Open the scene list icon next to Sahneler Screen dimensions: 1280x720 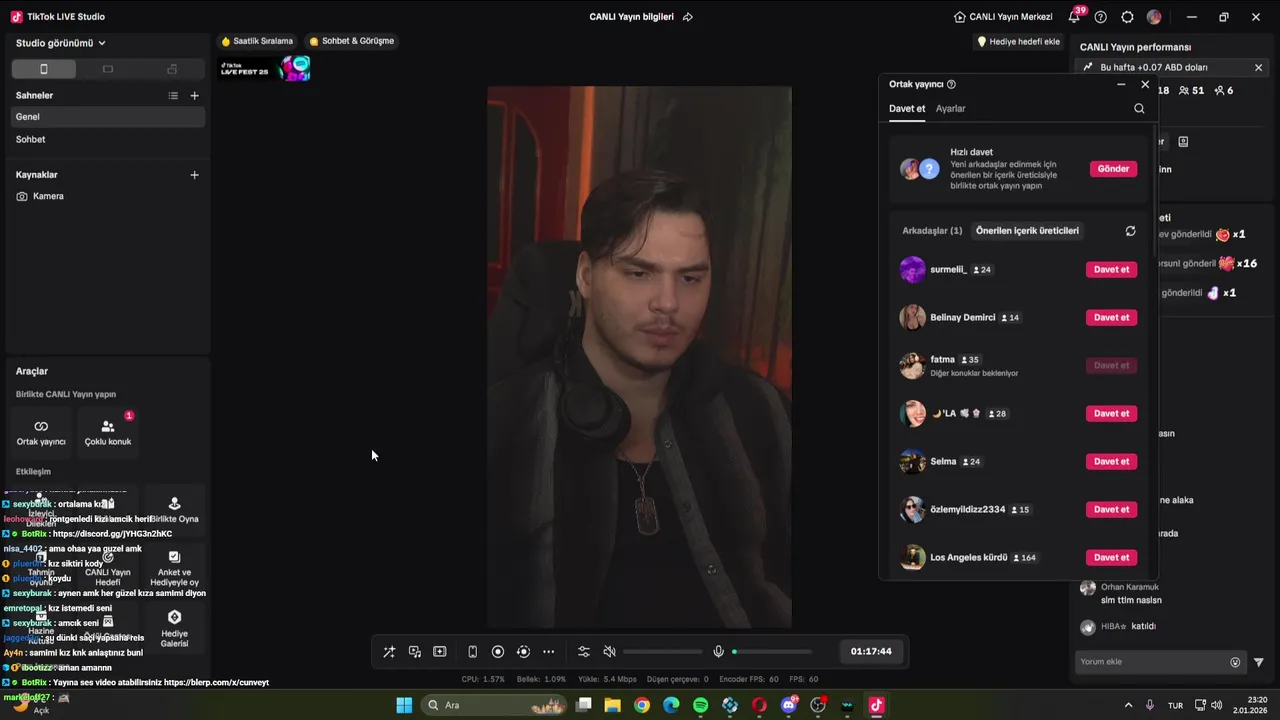coord(173,95)
